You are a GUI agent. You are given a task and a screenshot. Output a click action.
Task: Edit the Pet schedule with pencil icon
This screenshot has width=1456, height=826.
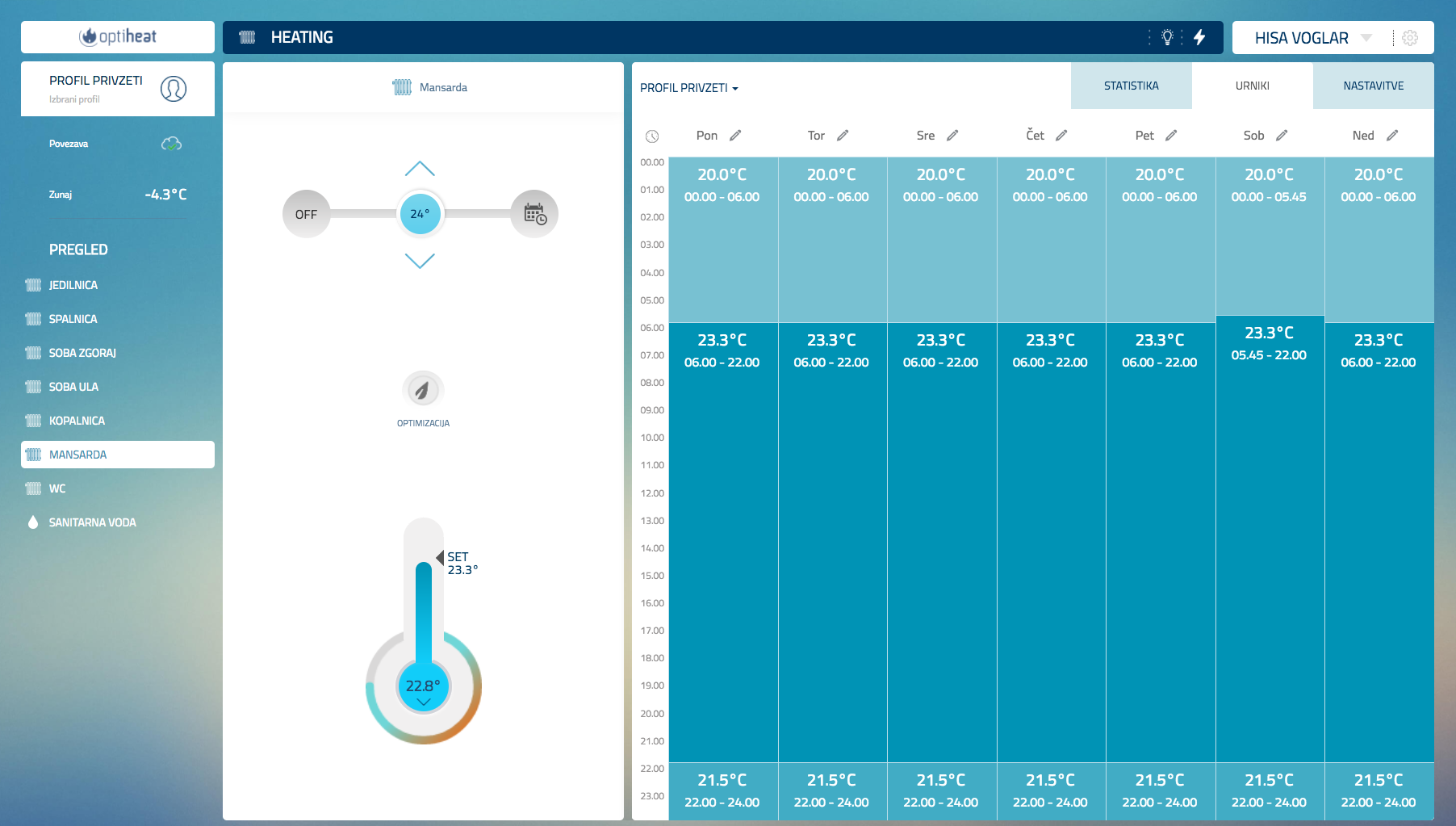tap(1171, 136)
